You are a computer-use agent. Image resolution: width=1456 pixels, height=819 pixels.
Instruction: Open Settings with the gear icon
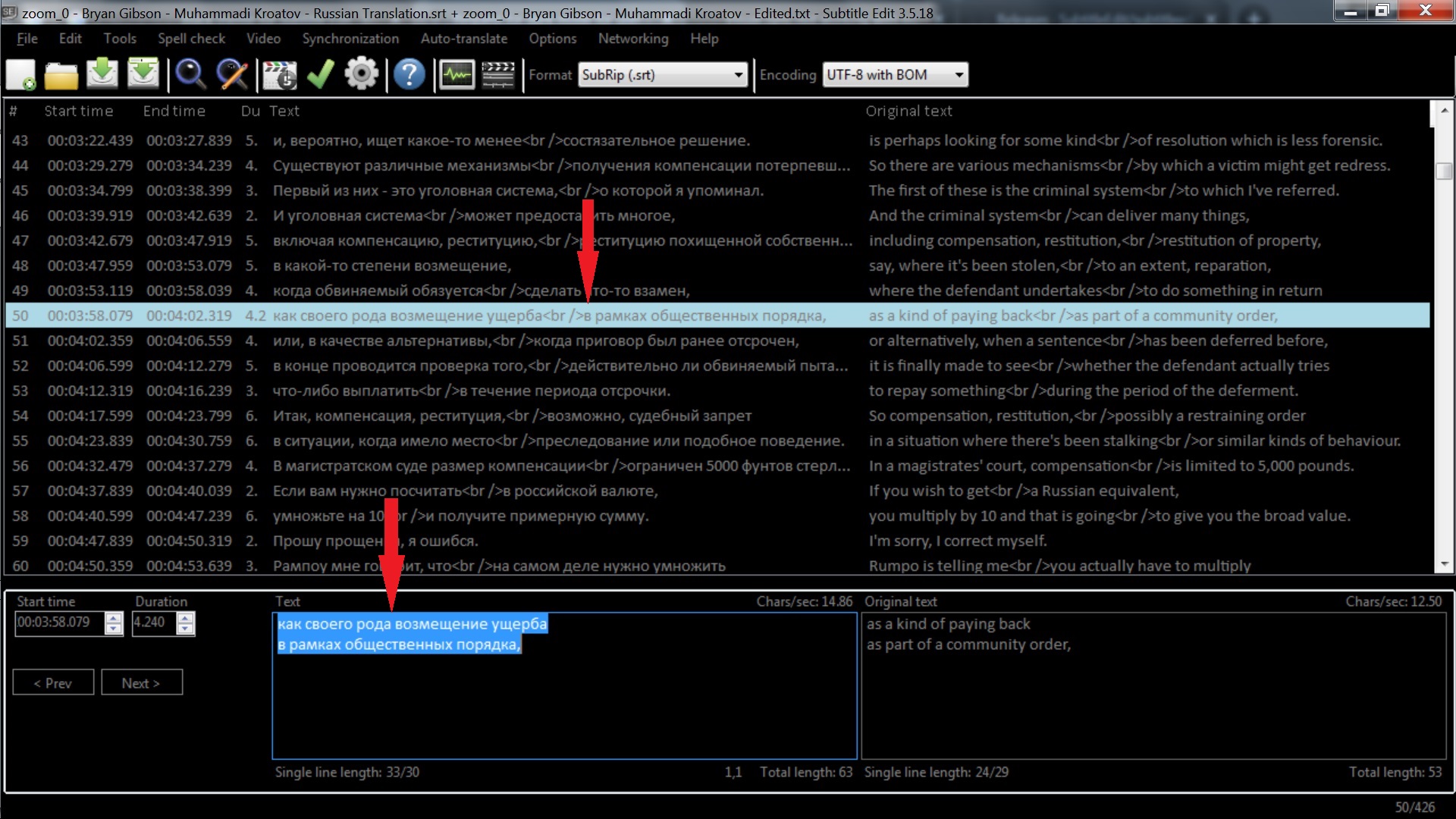[361, 74]
